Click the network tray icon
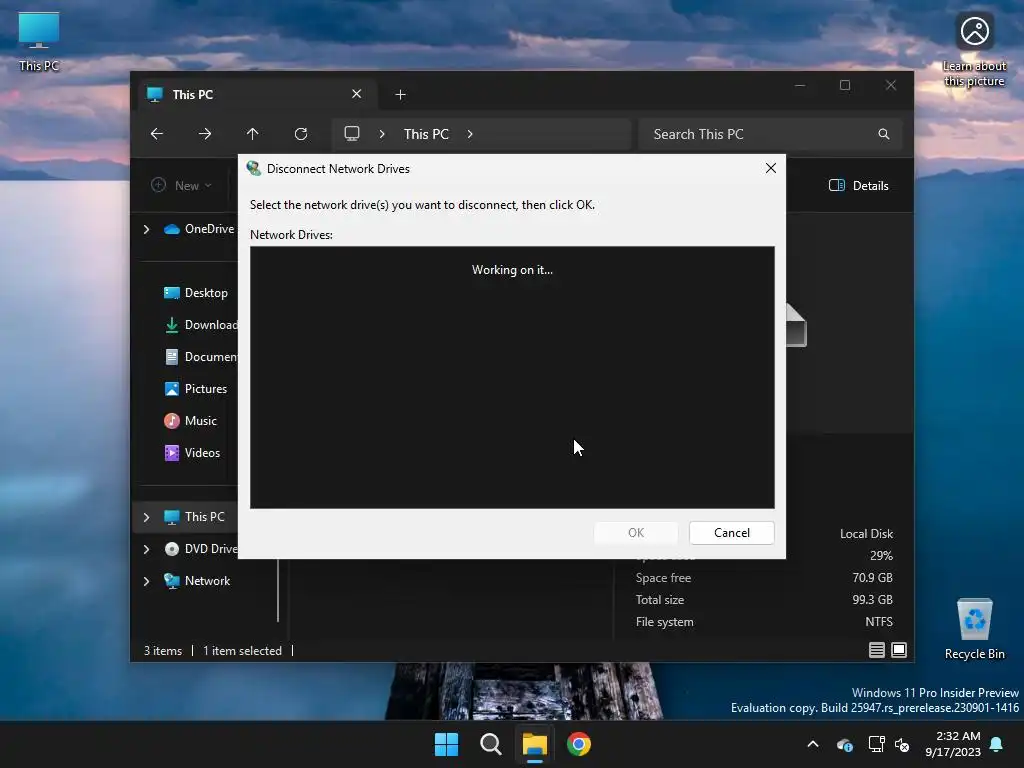The image size is (1024, 768). point(876,744)
